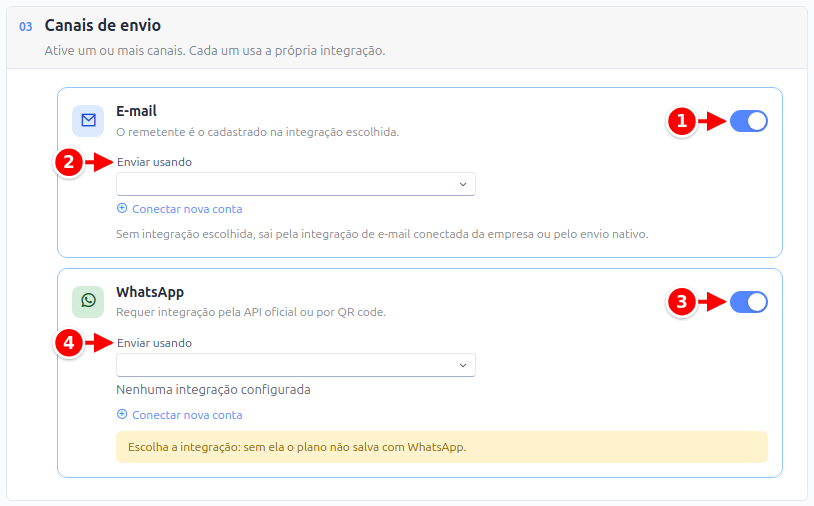Click E-mail dropdown chevron arrow
Viewport: 814px width, 506px height.
click(x=463, y=184)
